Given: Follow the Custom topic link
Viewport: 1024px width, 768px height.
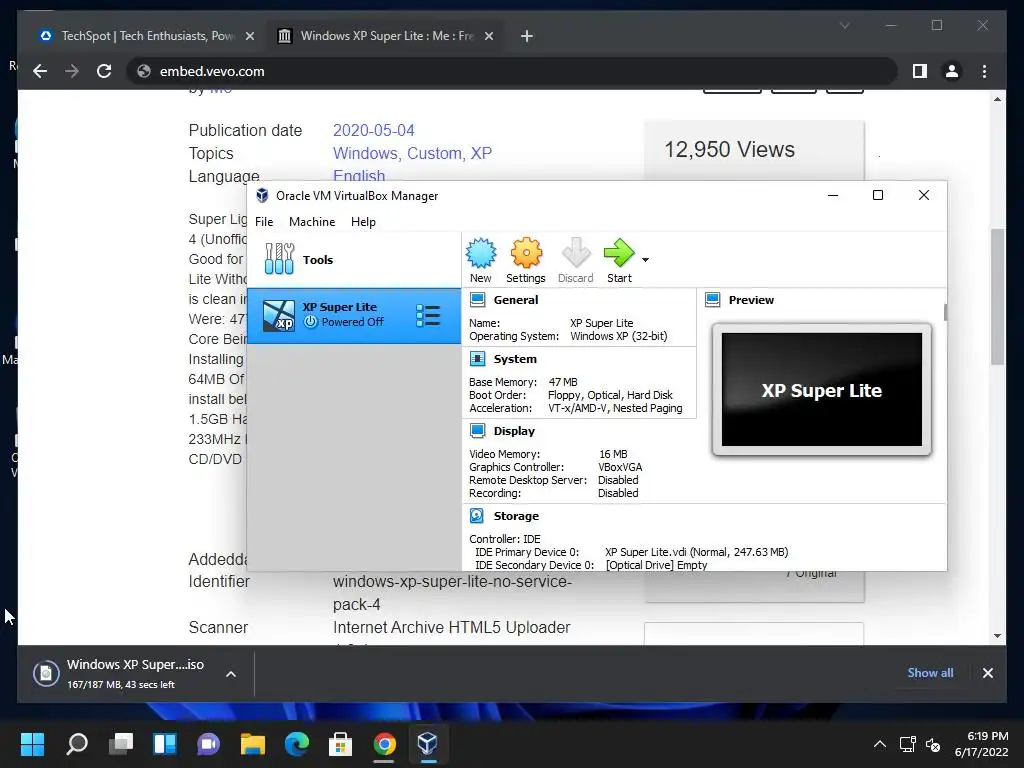Looking at the screenshot, I should point(434,153).
